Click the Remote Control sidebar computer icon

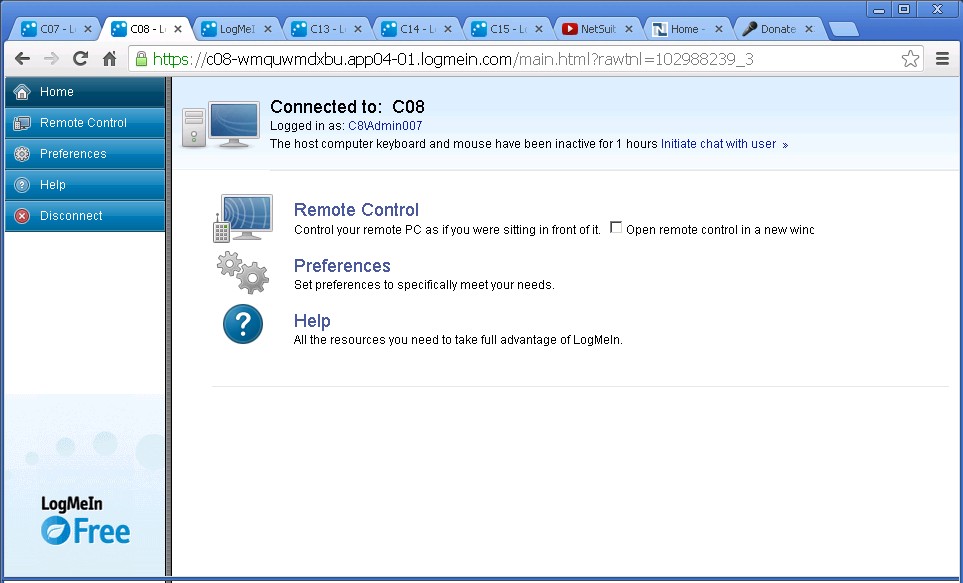pos(22,123)
